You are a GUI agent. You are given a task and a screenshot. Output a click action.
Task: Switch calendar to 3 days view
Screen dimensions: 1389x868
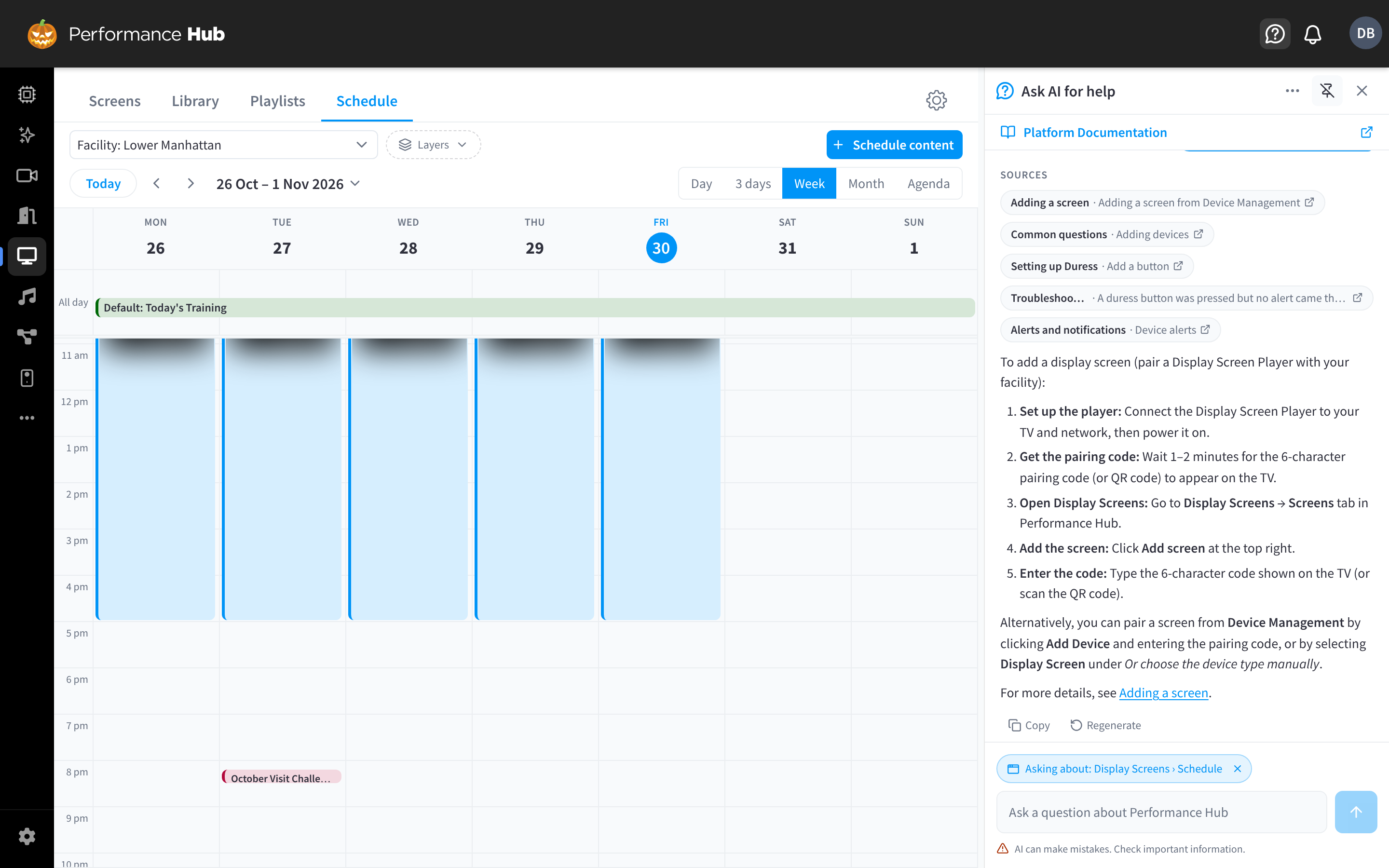point(752,184)
